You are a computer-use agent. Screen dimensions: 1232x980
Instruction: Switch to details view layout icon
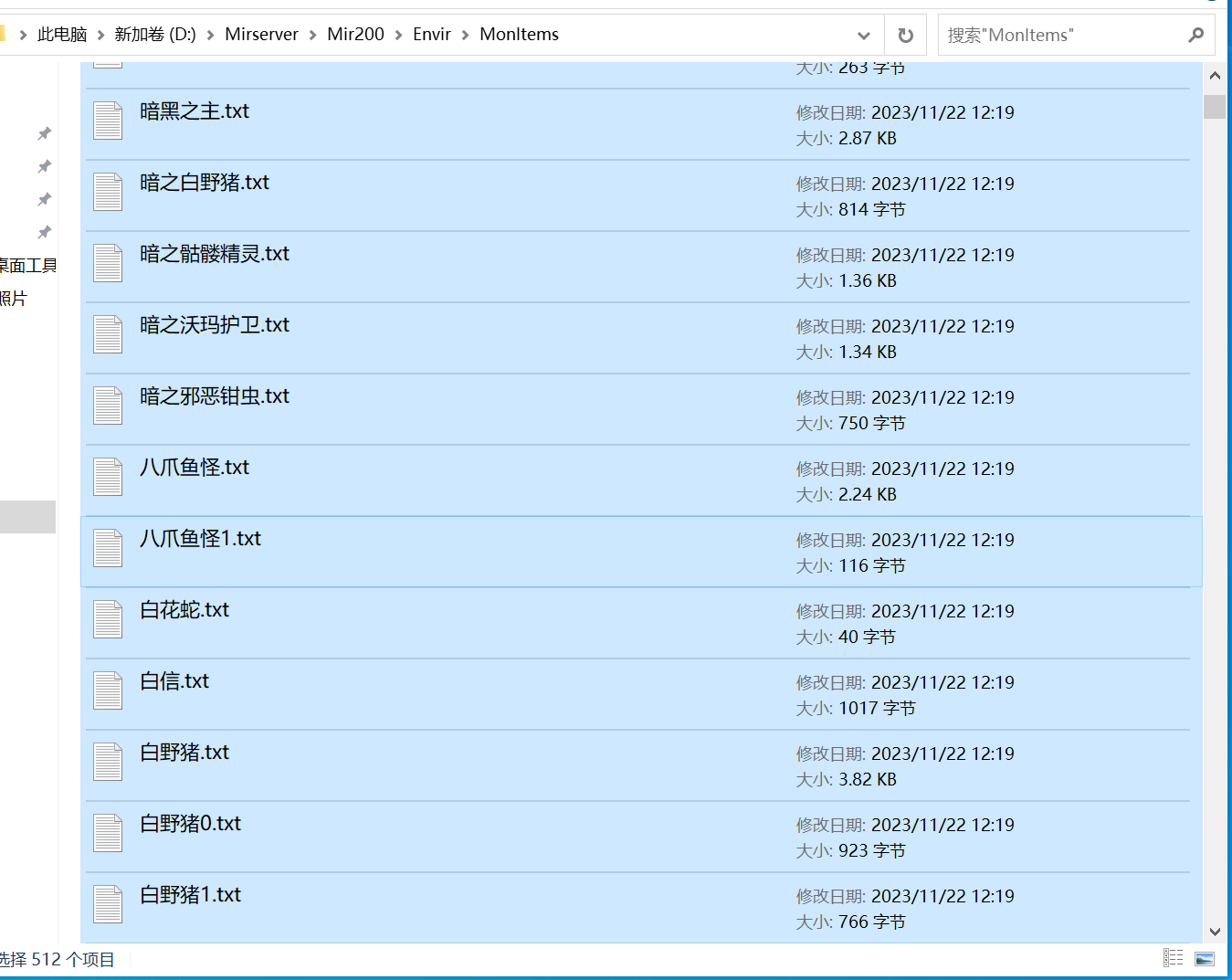coord(1174,958)
